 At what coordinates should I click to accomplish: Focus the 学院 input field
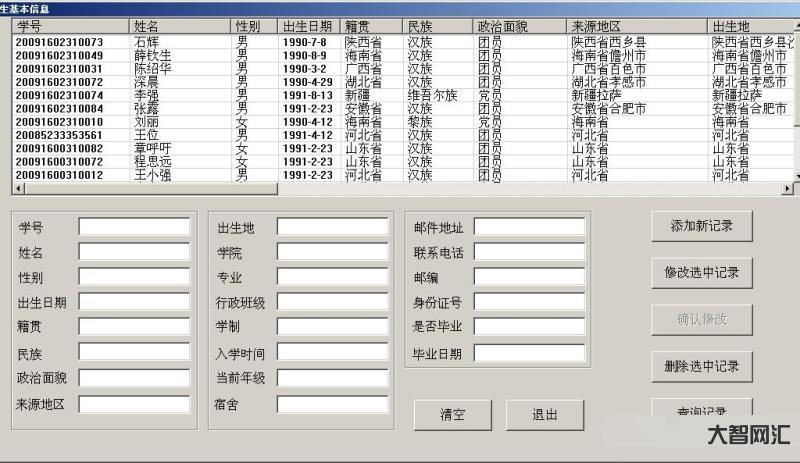pos(332,252)
